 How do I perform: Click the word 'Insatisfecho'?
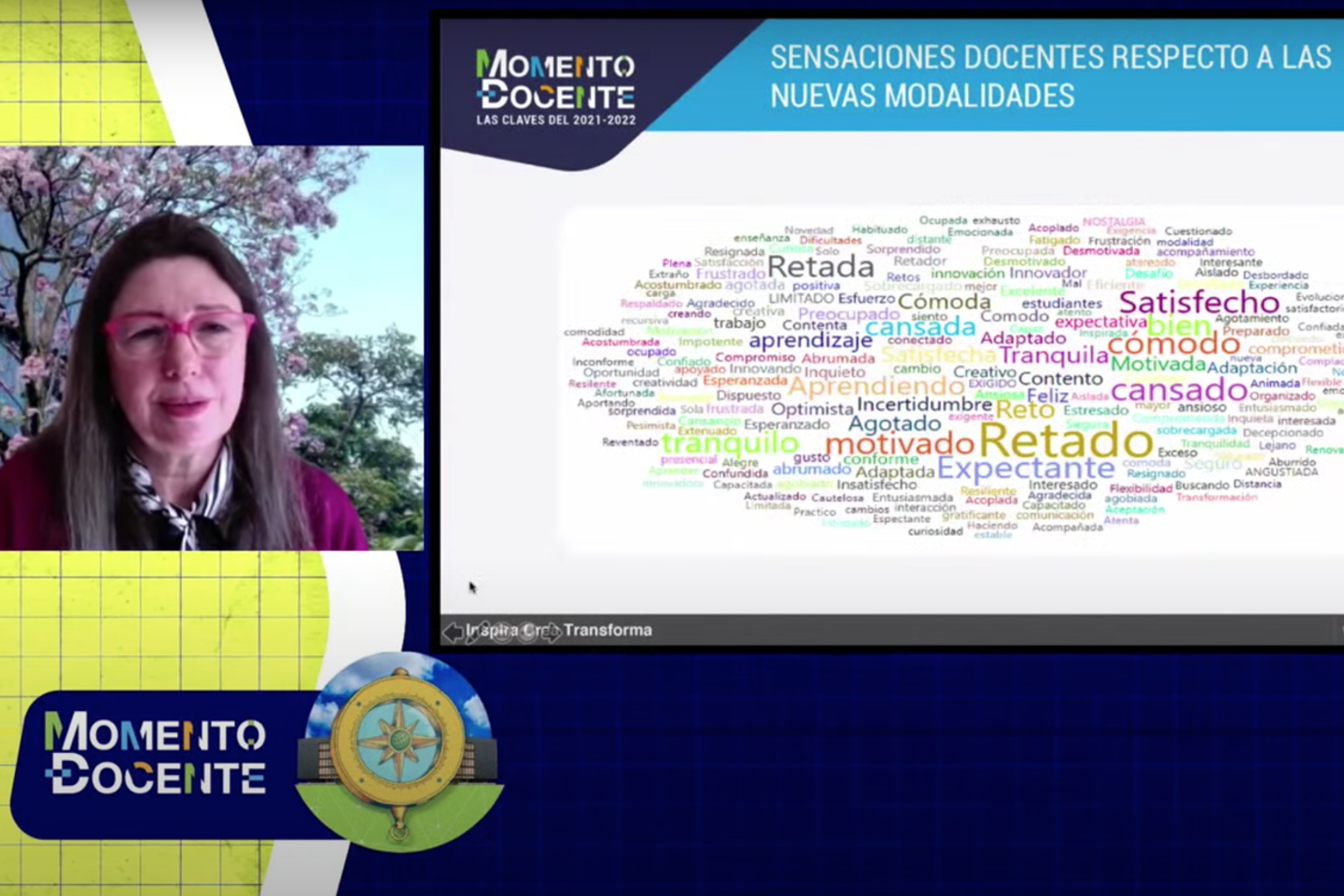pyautogui.click(x=876, y=485)
